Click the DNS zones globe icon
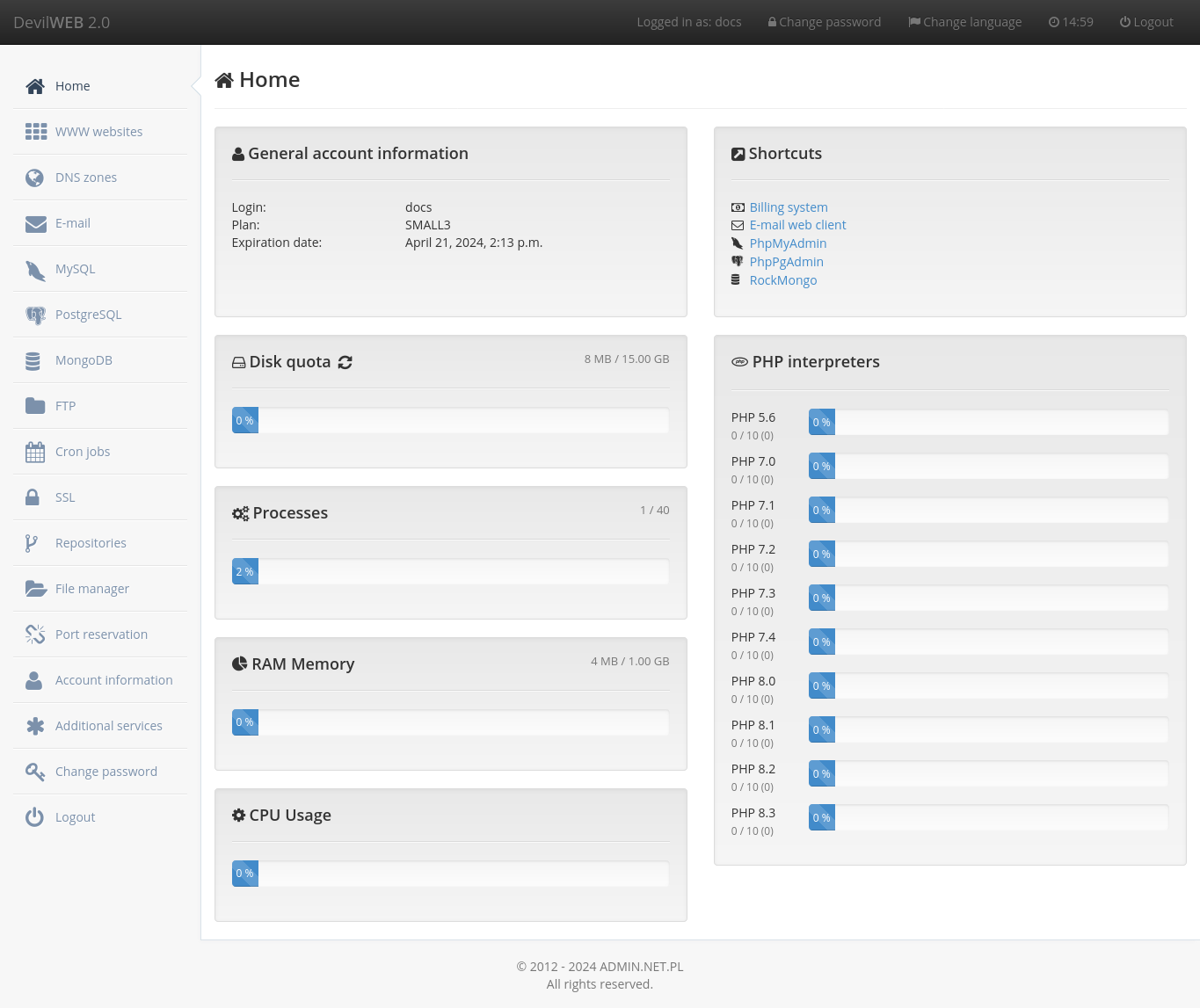Screen dimensions: 1200x1008 [35, 178]
